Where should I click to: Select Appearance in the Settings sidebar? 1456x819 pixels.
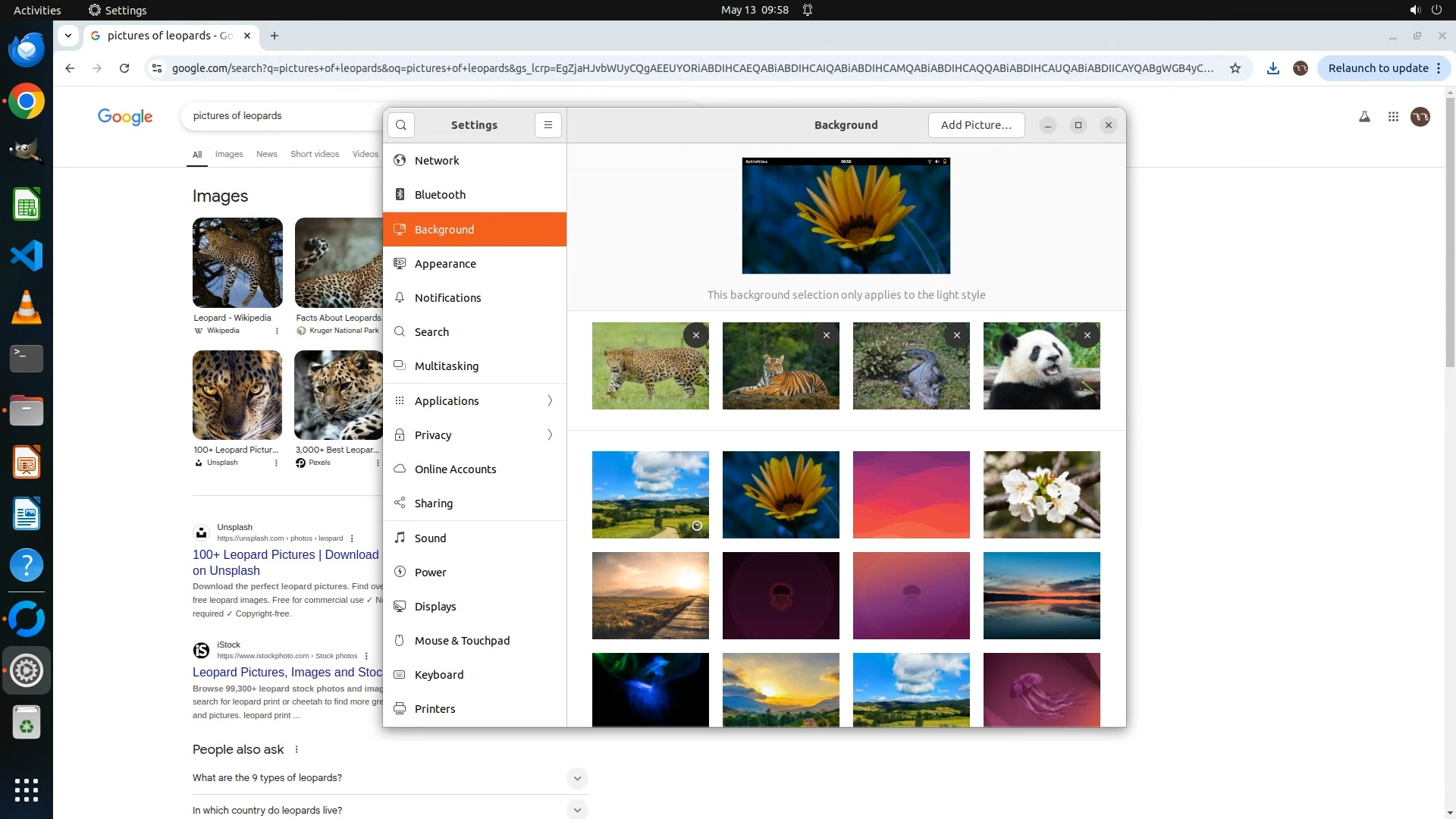(445, 264)
